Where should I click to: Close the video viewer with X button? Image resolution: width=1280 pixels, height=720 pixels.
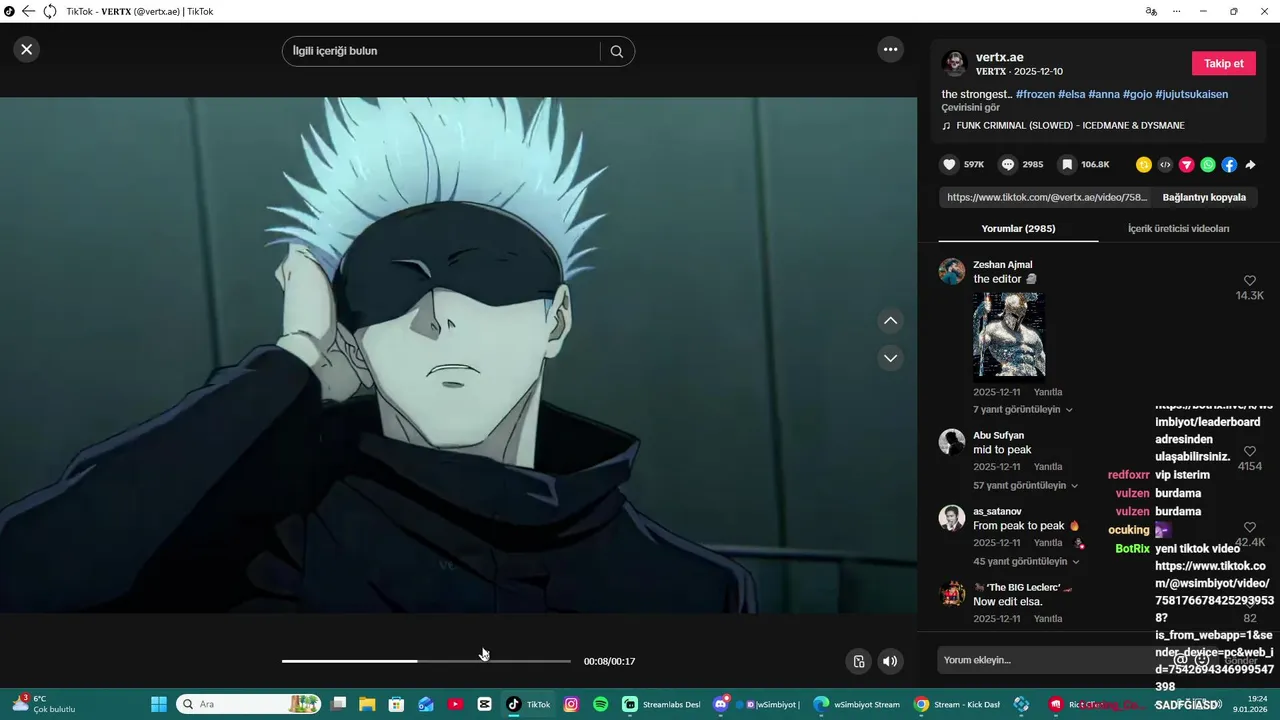(x=27, y=49)
